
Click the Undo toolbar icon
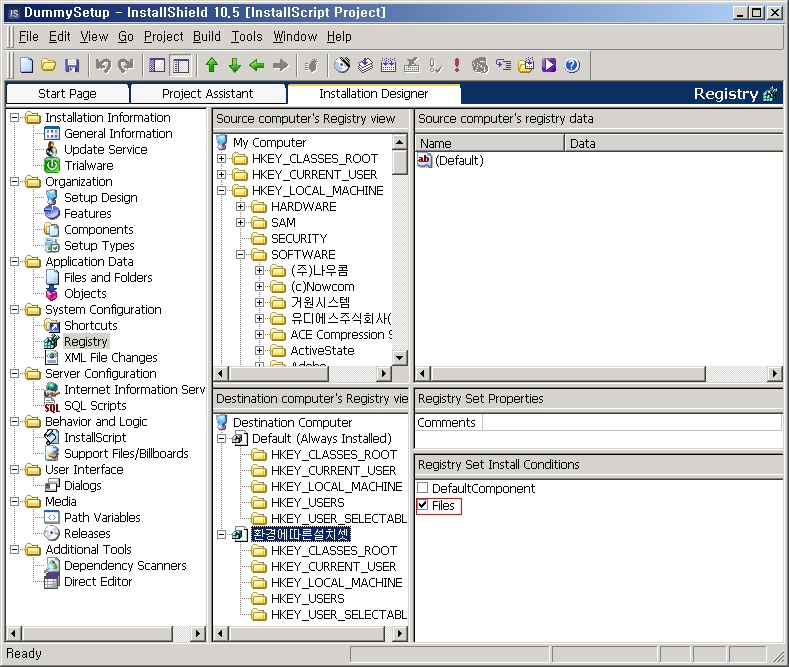[x=103, y=65]
